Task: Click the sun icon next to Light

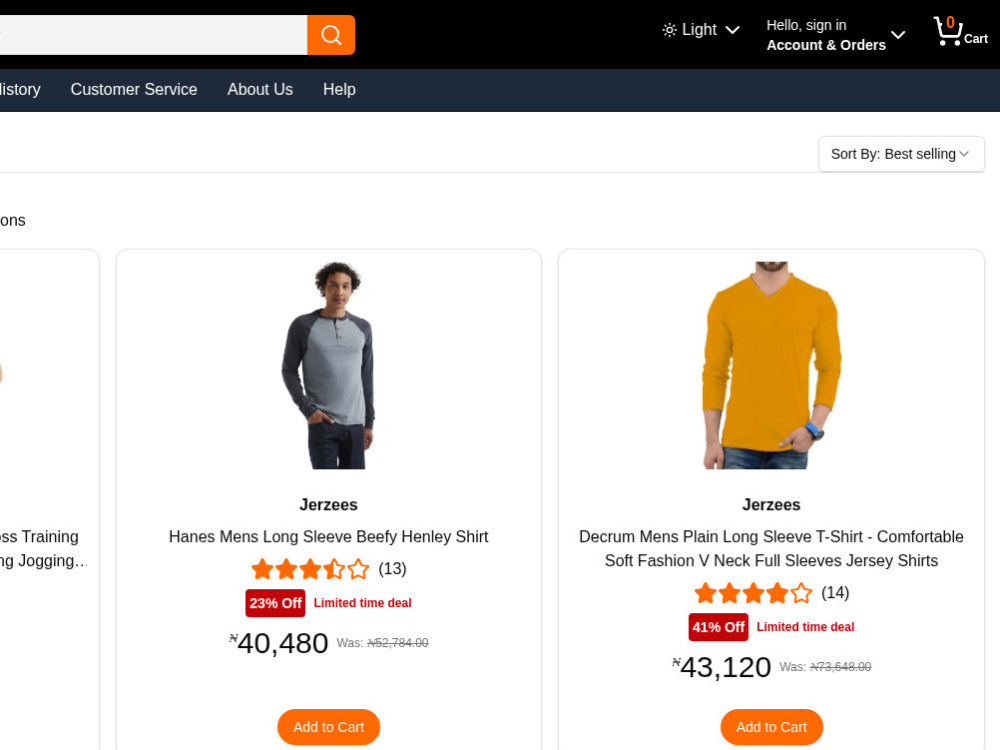Action: (669, 30)
